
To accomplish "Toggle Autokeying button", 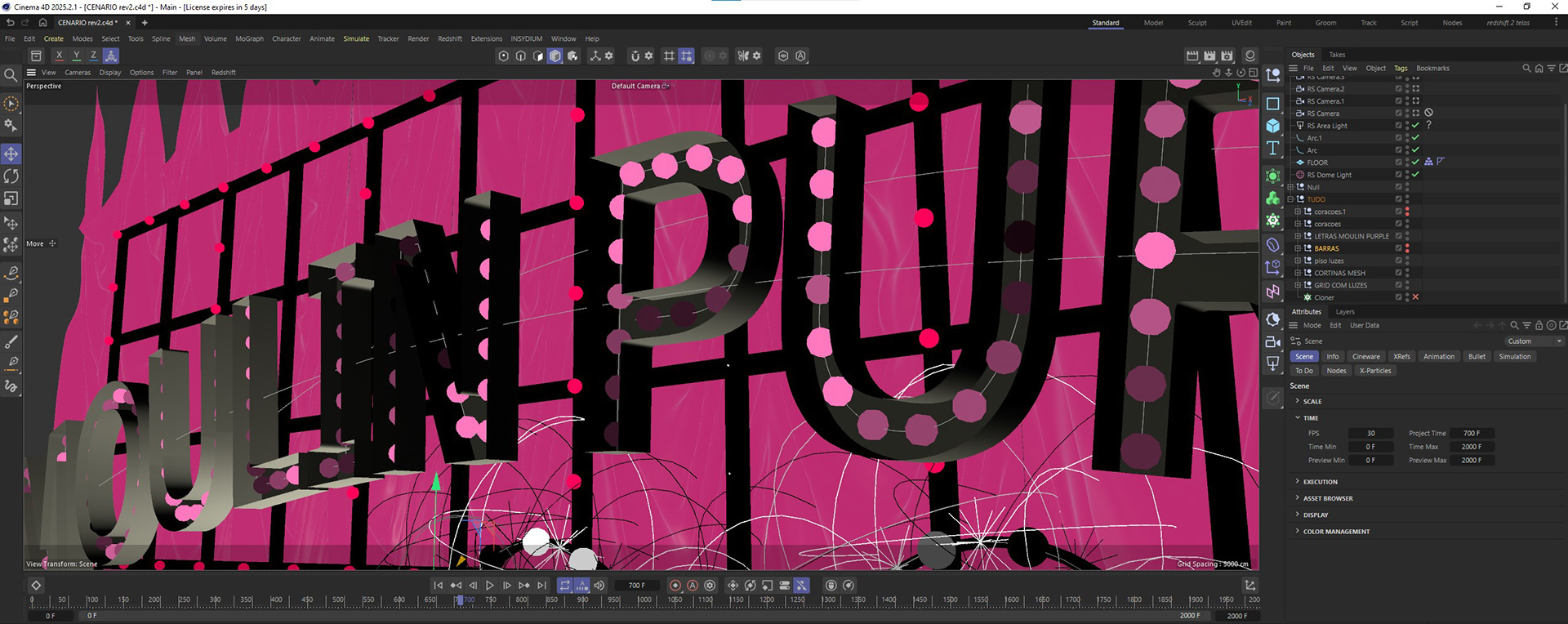I will pyautogui.click(x=693, y=586).
